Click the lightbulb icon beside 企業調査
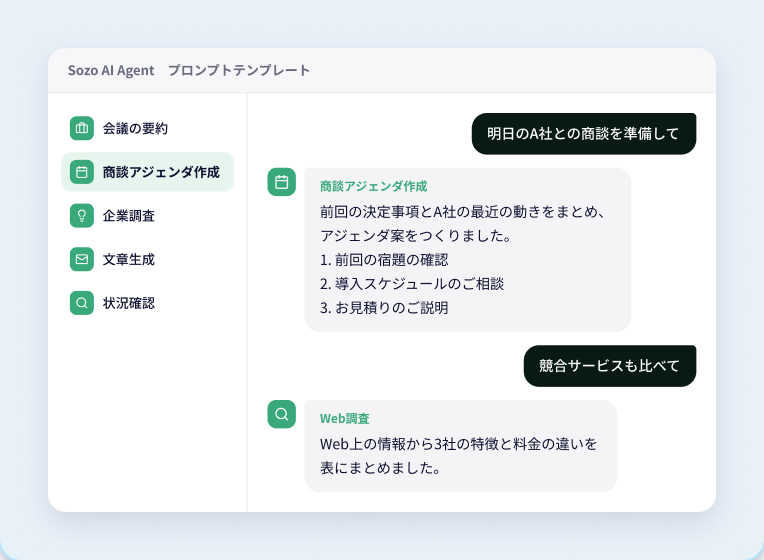 click(x=82, y=215)
